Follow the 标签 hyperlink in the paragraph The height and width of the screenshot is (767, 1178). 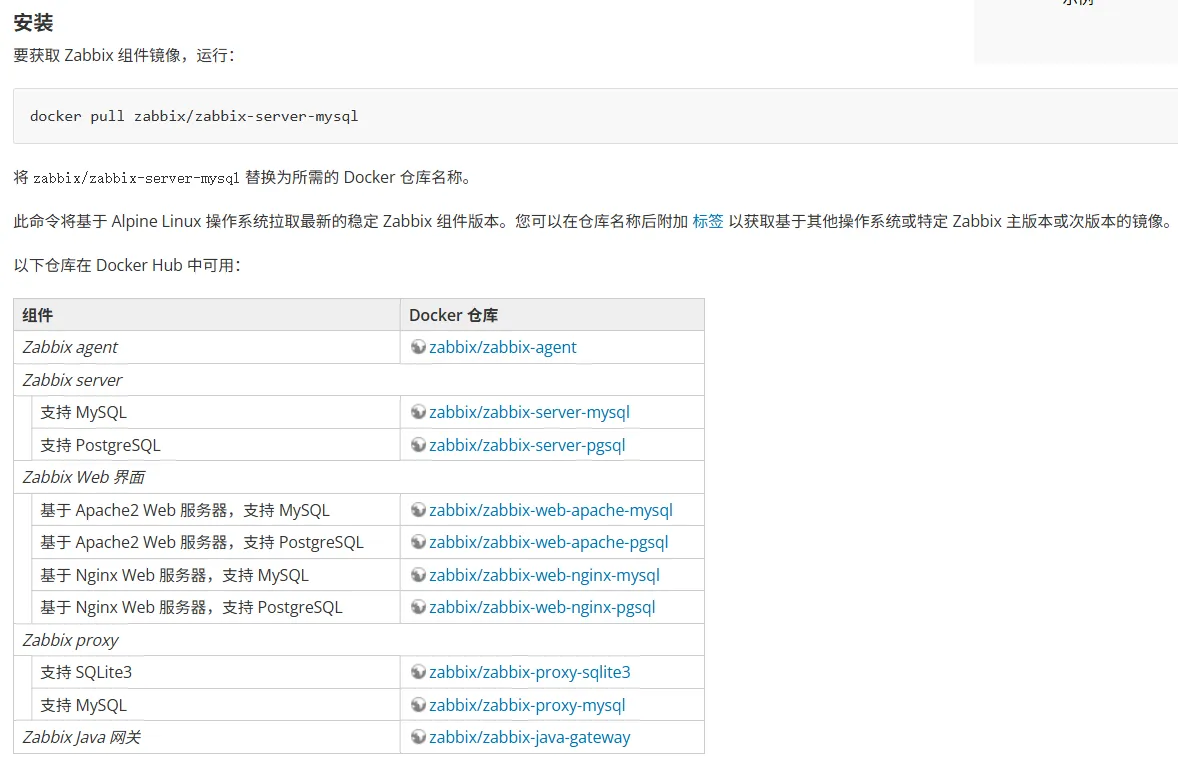tap(708, 221)
